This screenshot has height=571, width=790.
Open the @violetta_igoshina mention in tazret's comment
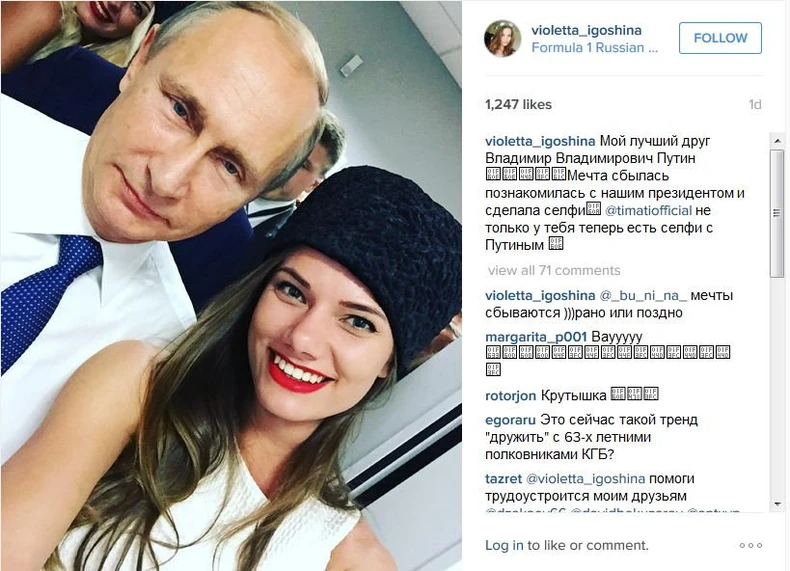pyautogui.click(x=585, y=478)
